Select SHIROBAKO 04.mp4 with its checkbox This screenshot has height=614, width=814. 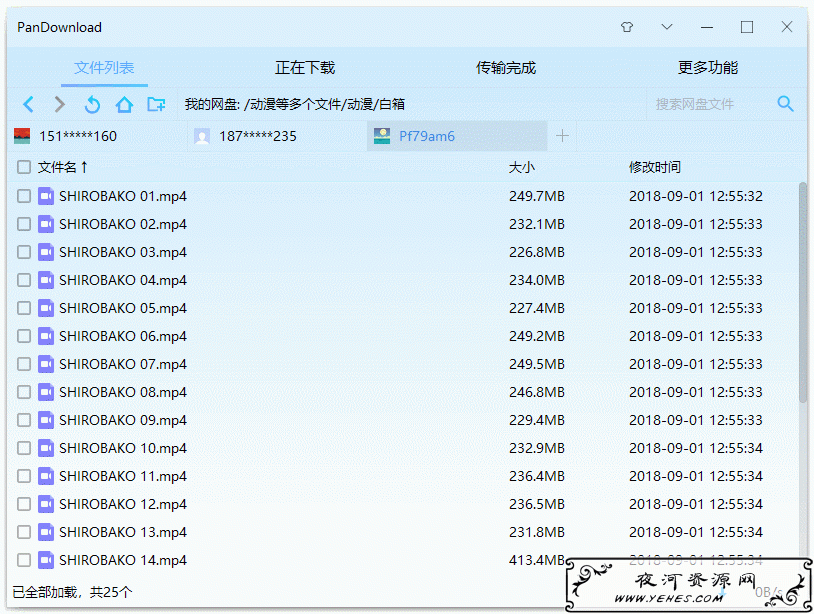[x=24, y=280]
